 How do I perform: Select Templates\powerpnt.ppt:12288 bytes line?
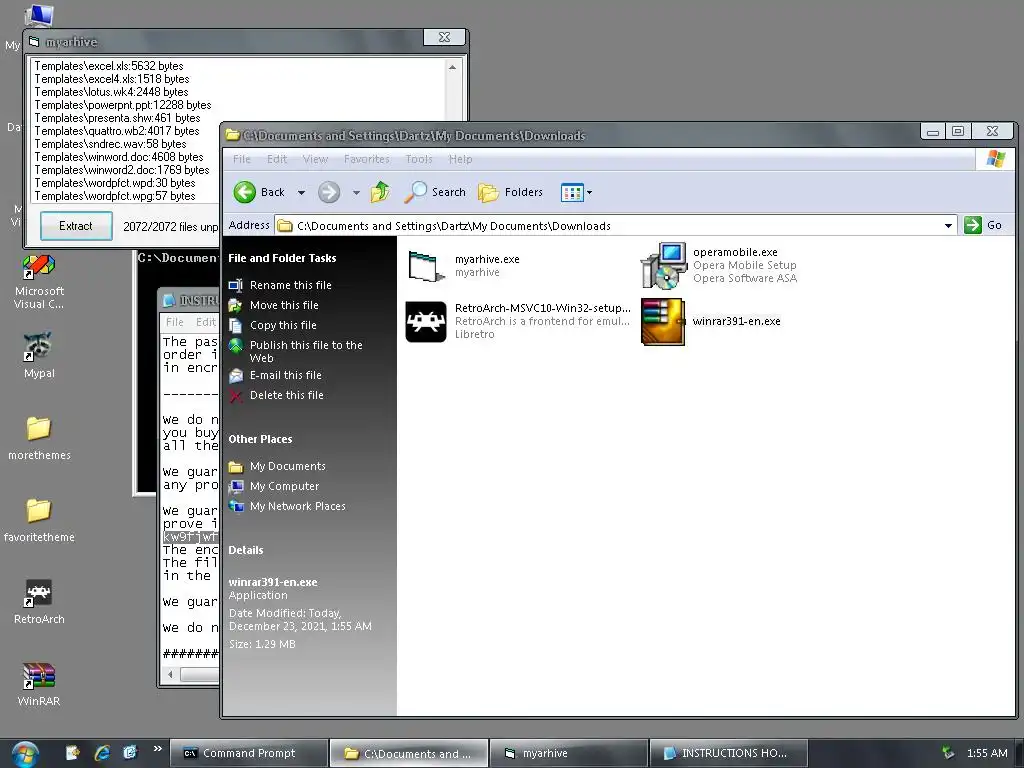pyautogui.click(x=123, y=105)
